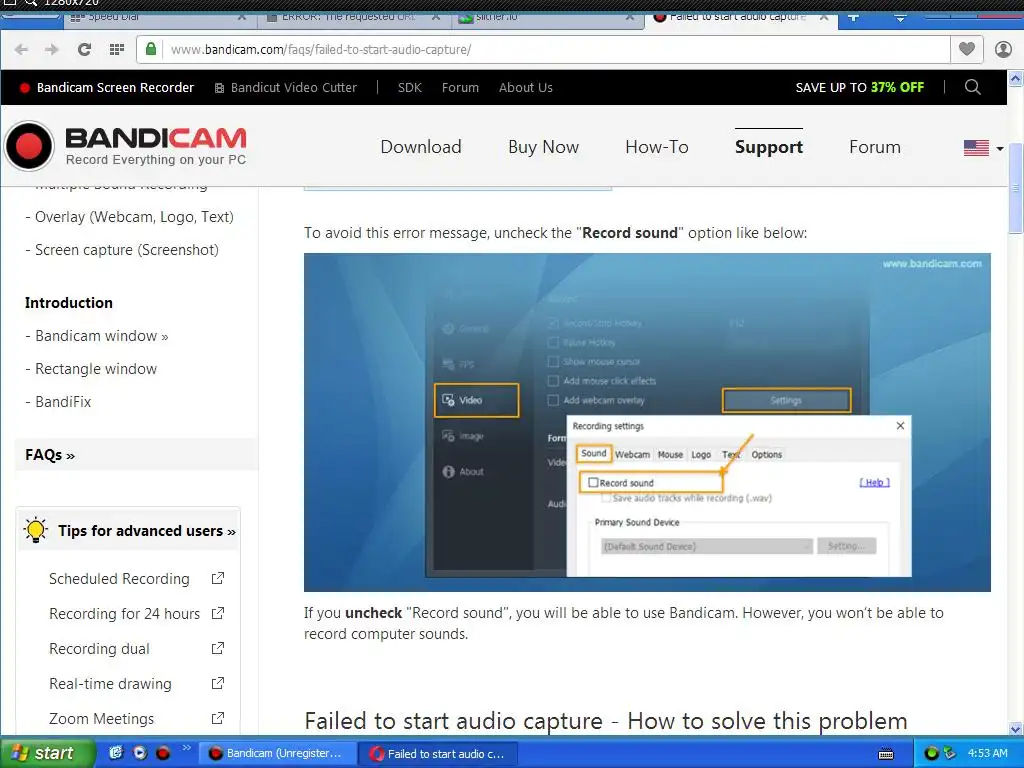Open Bandicam (Unregistered) taskbar window
This screenshot has height=768, width=1024.
276,753
